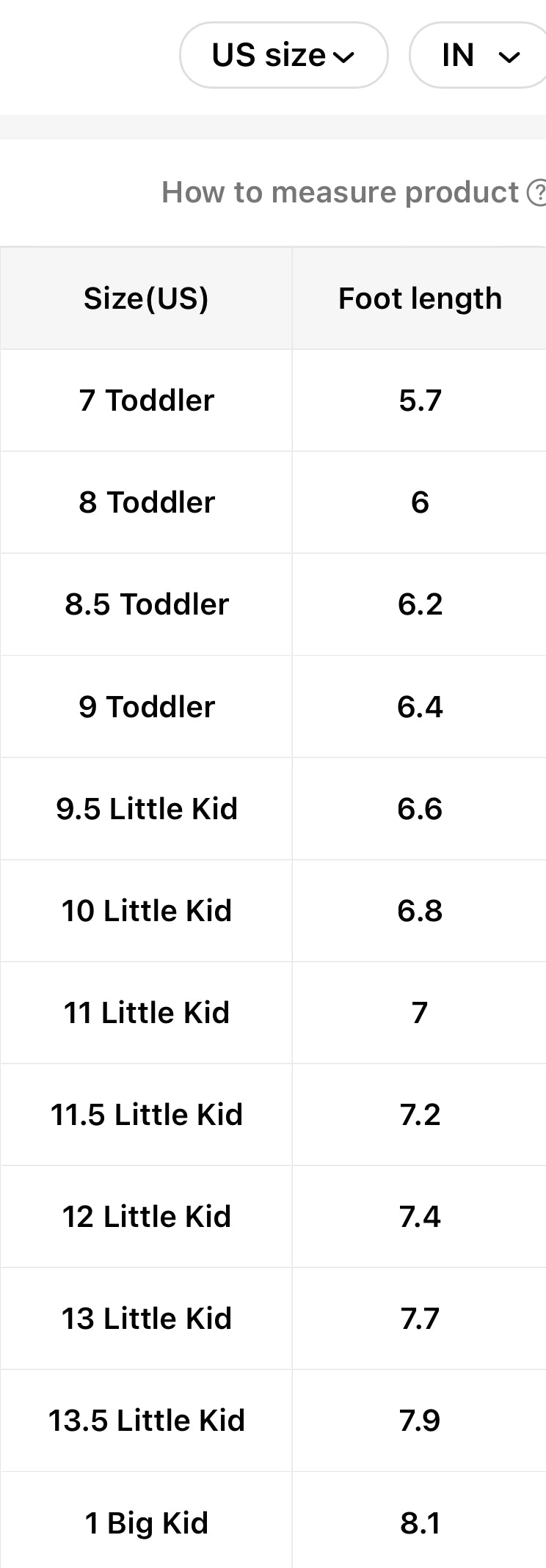Choose the 12 Little Kid cell

147,1217
